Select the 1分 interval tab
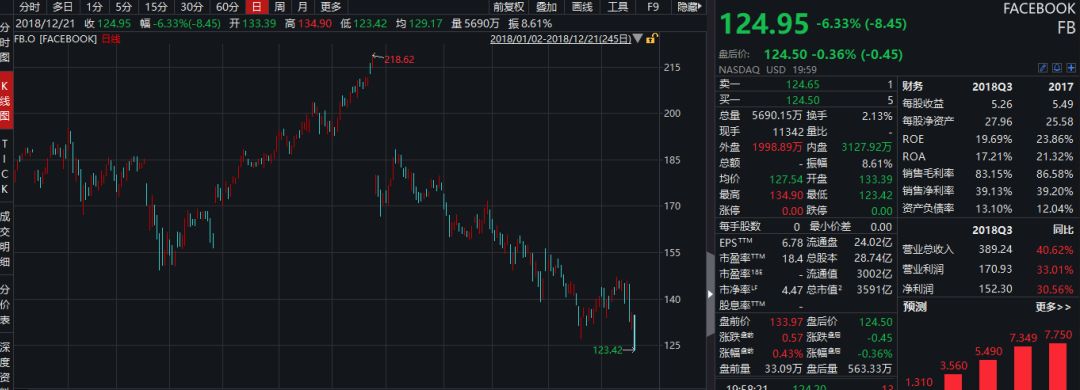This screenshot has width=1080, height=390. coord(94,7)
